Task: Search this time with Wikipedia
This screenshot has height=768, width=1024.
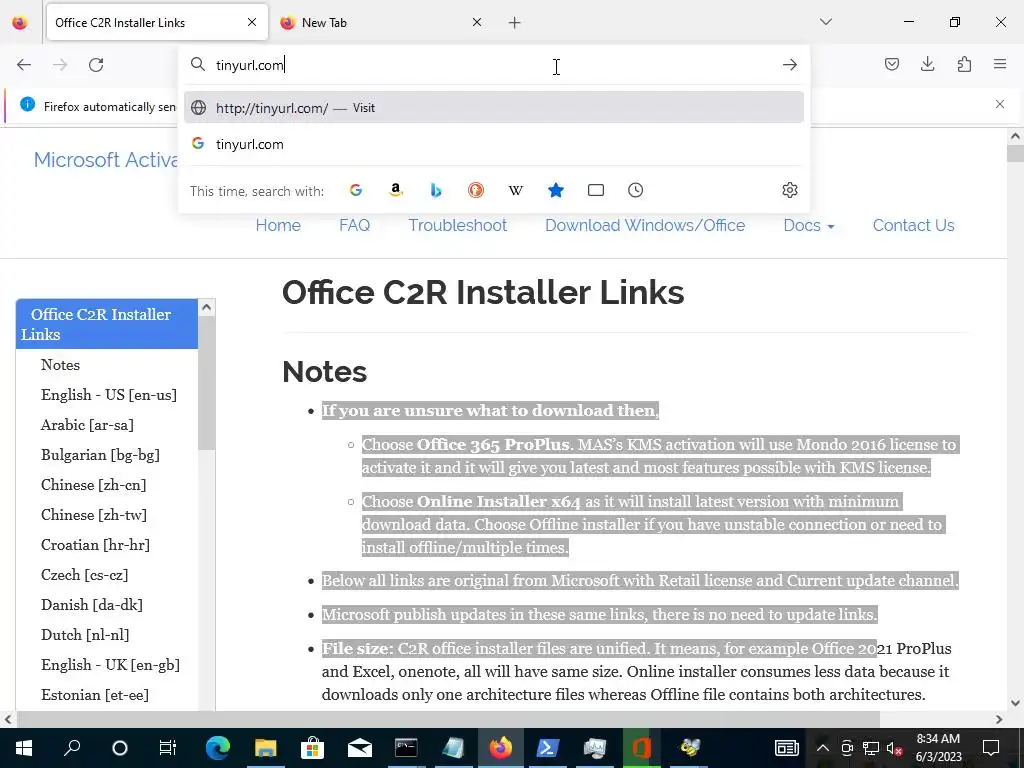Action: tap(515, 190)
